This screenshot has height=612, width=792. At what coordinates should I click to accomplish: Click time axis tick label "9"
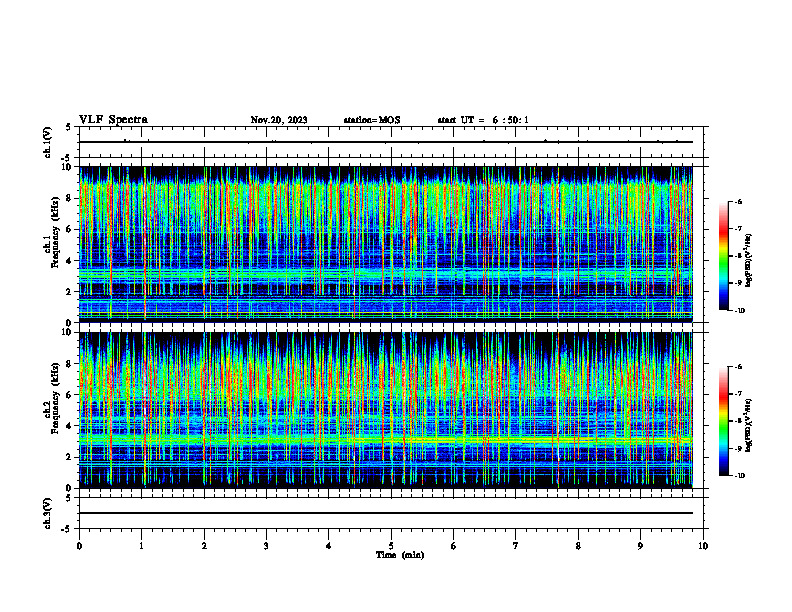pyautogui.click(x=640, y=546)
